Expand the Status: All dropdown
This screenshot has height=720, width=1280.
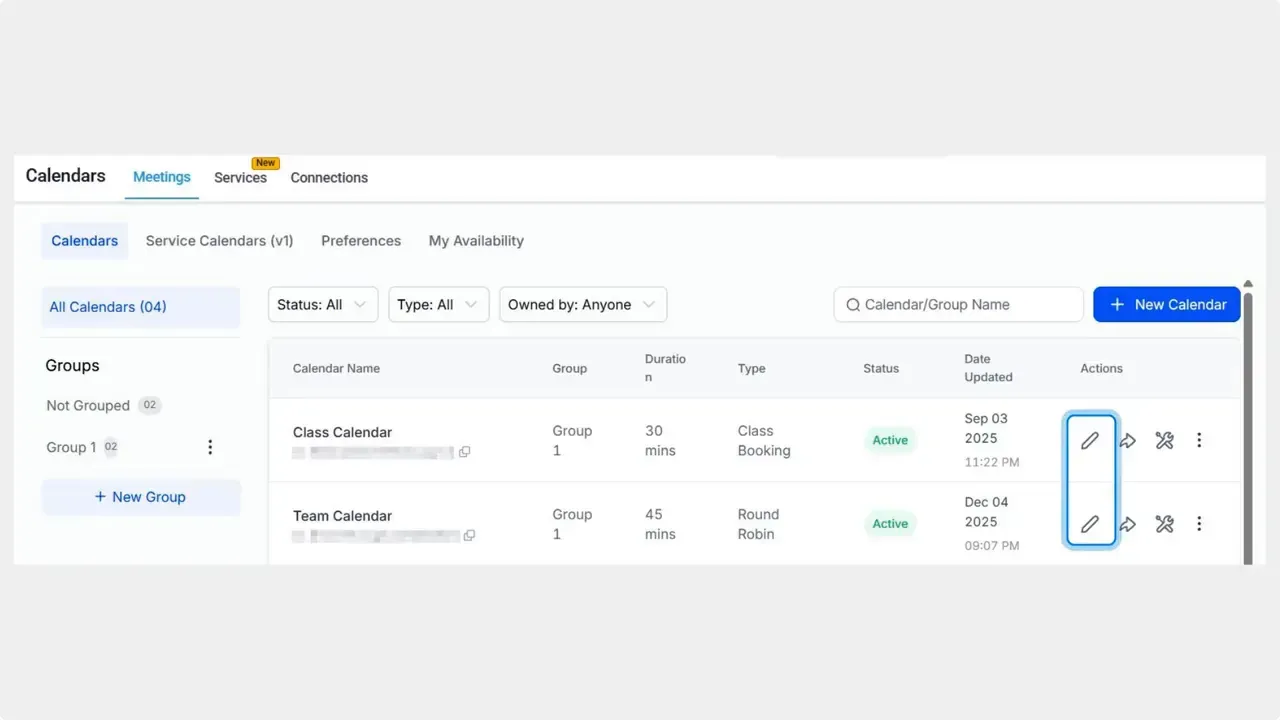[x=322, y=305]
